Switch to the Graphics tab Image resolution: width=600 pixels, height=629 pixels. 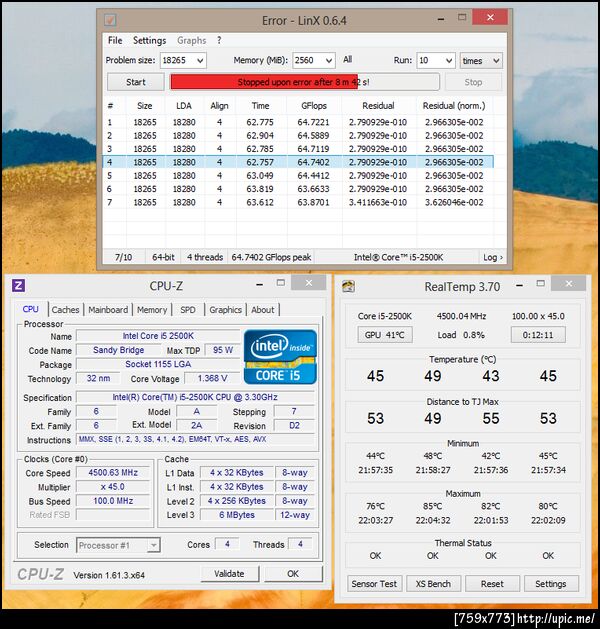click(x=225, y=310)
